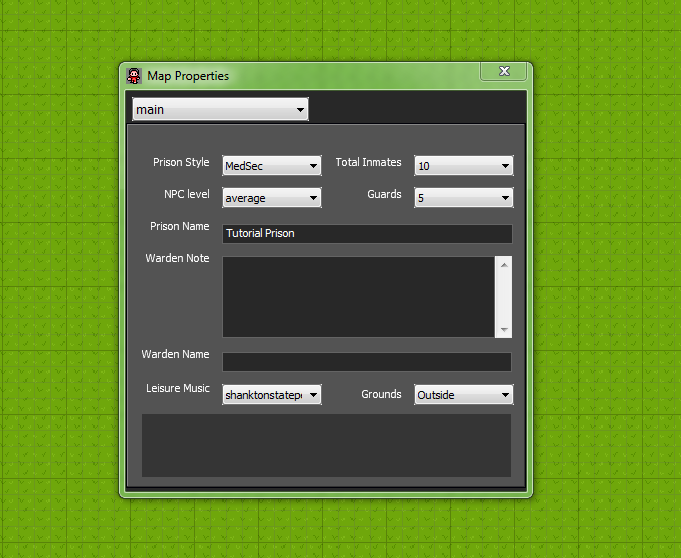
Task: Expand the Grounds Outside dropdown
Action: 464,395
